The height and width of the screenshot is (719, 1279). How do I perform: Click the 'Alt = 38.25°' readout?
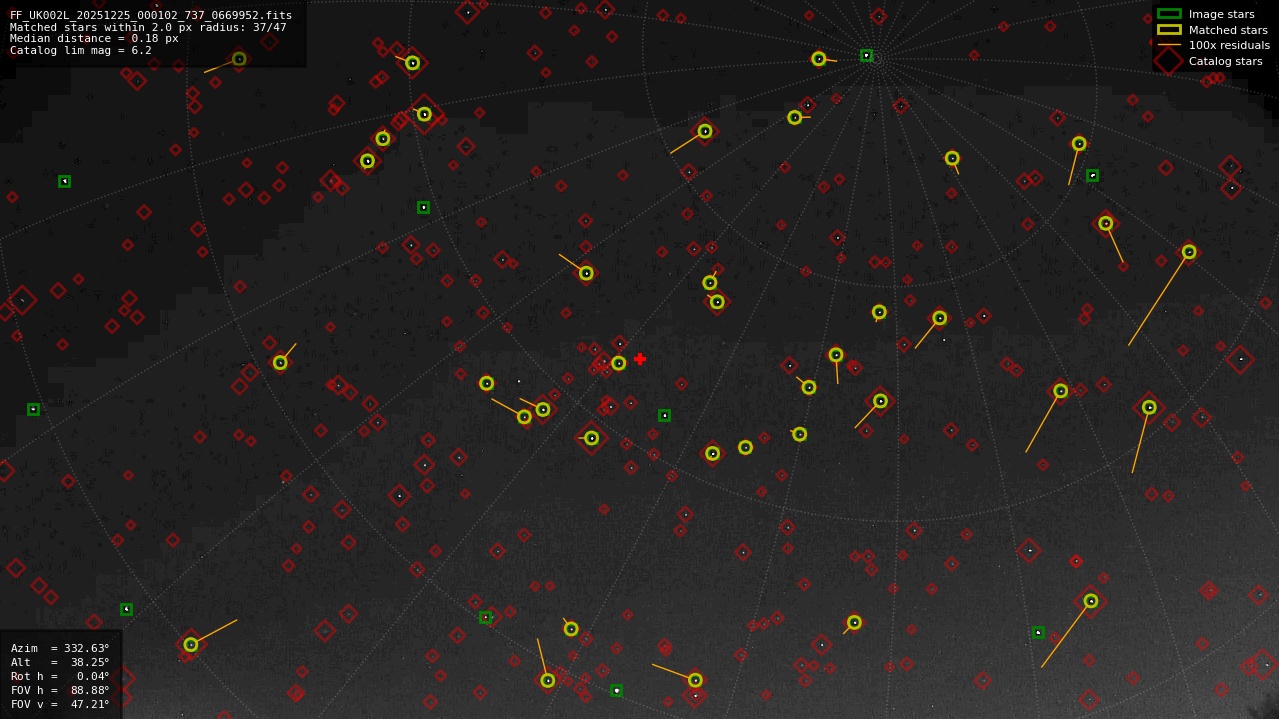point(60,662)
